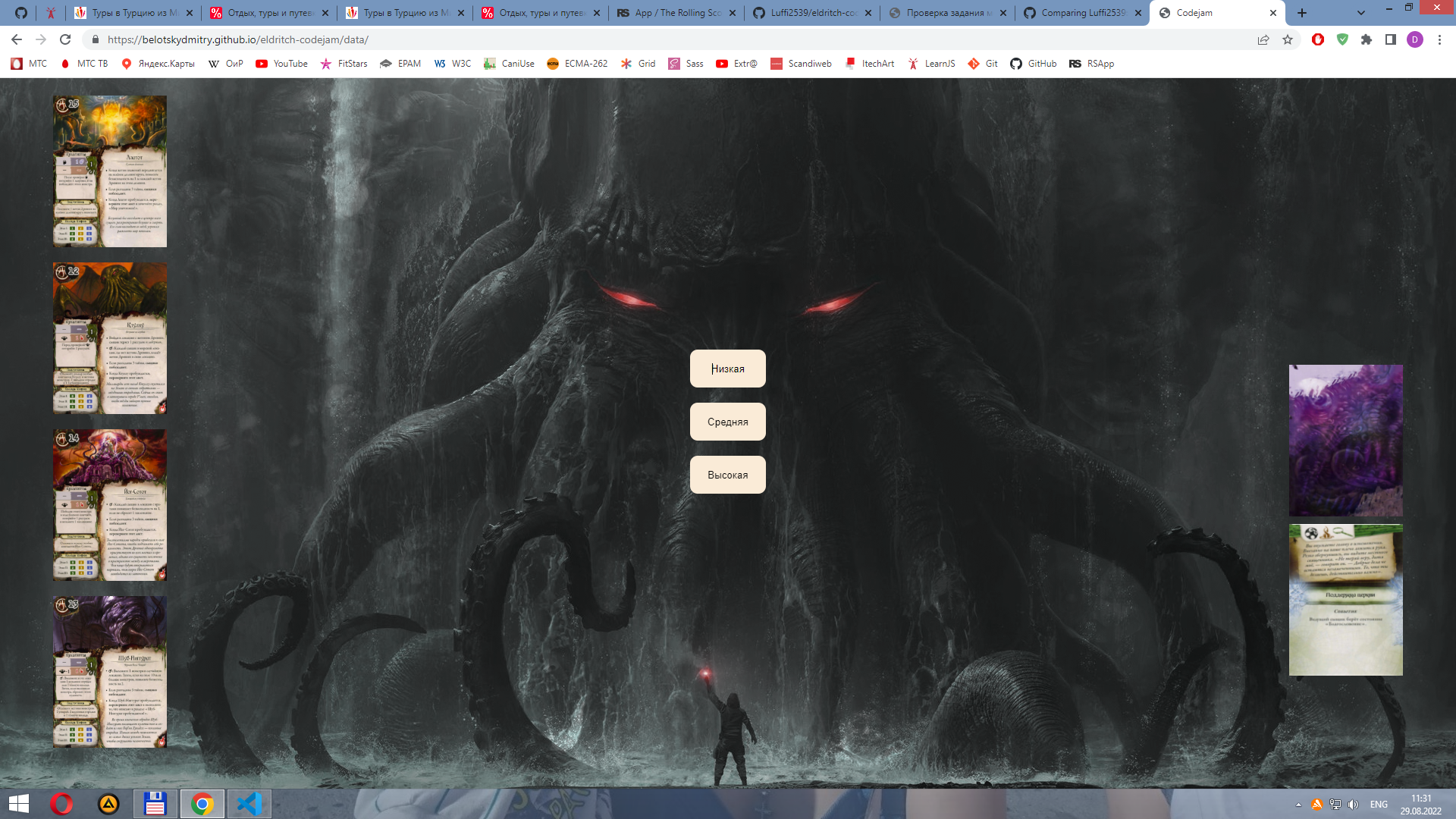Viewport: 1456px width, 819px height.
Task: Select the Средняя difficulty button
Action: (727, 422)
